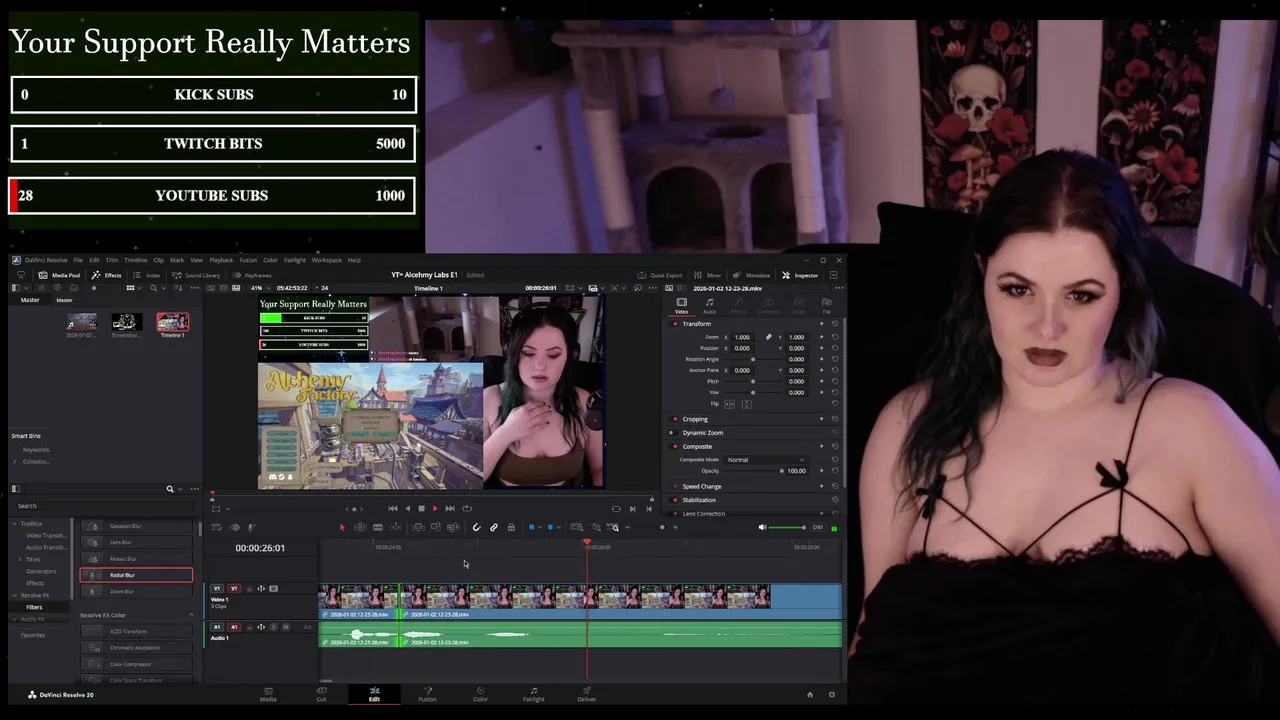The height and width of the screenshot is (720, 1280).
Task: Mute the Audio 1 track
Action: point(285,627)
